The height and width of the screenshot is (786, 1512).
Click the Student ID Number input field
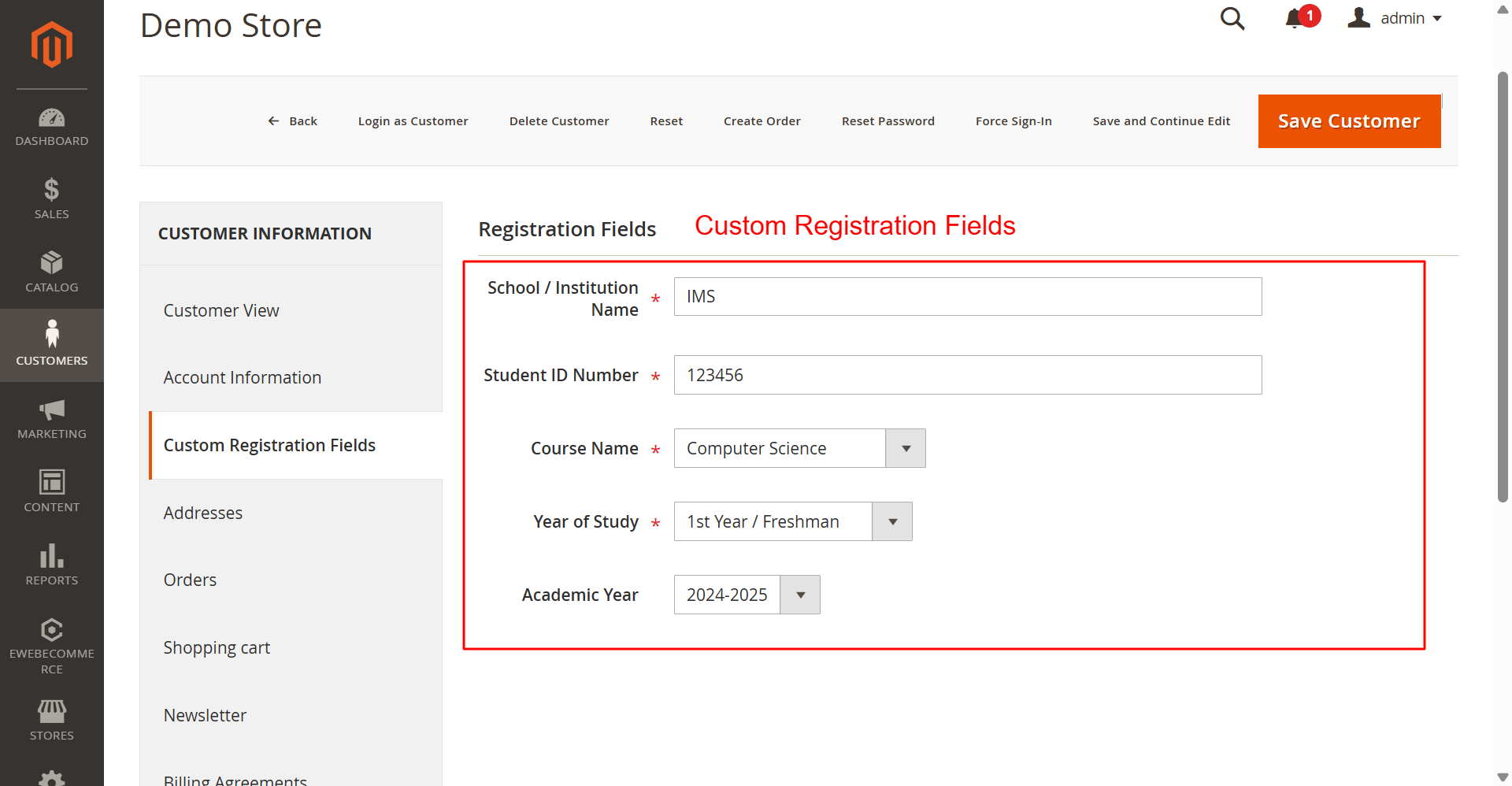coord(968,375)
